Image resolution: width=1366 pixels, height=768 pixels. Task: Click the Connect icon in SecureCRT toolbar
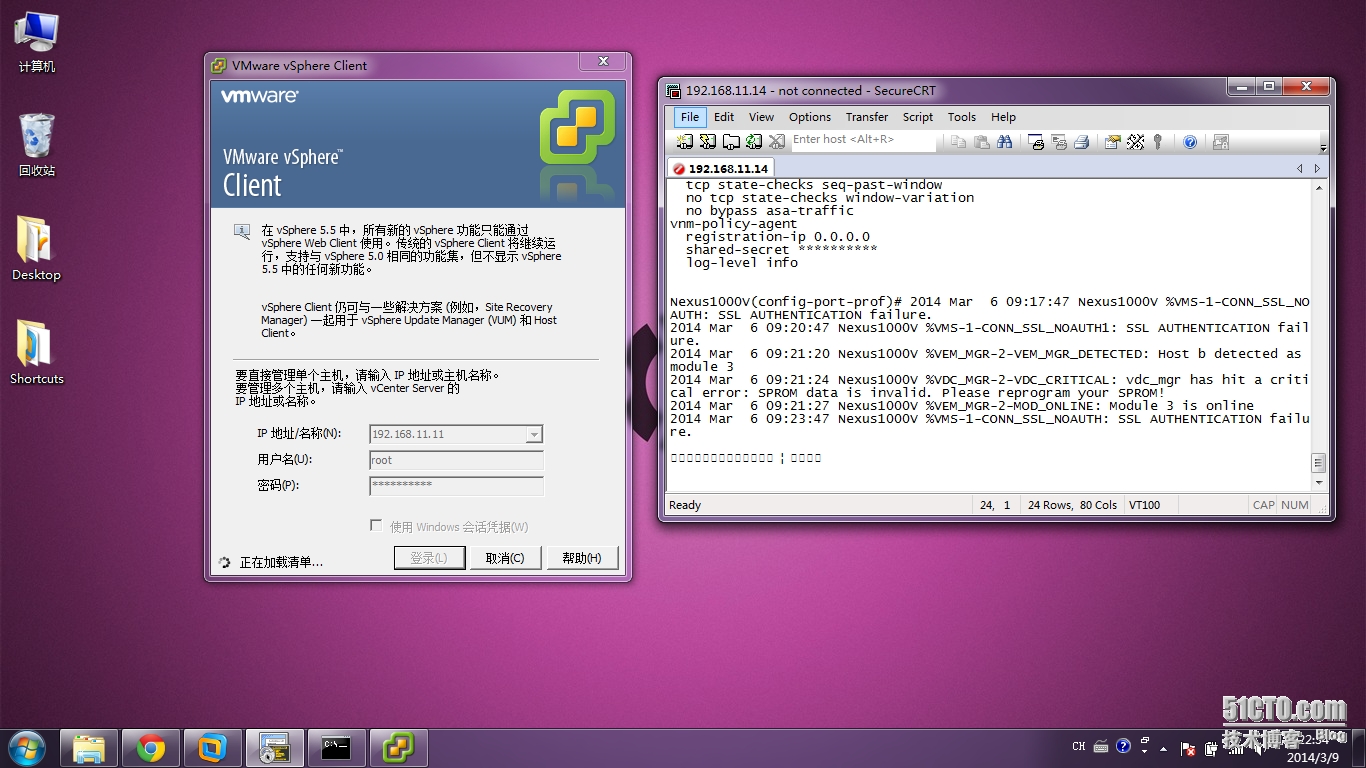pos(685,142)
